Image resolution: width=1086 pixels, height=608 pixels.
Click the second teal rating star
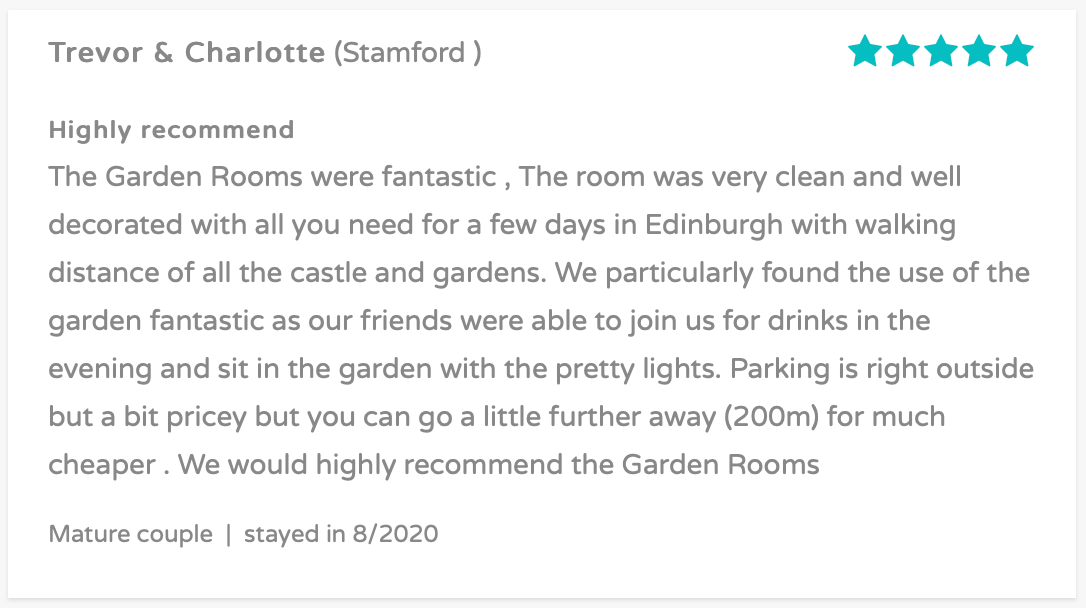click(x=903, y=51)
